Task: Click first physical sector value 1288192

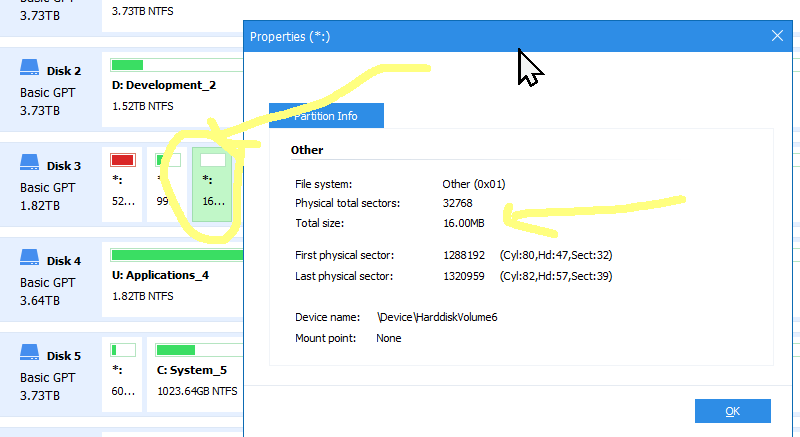Action: 464,255
